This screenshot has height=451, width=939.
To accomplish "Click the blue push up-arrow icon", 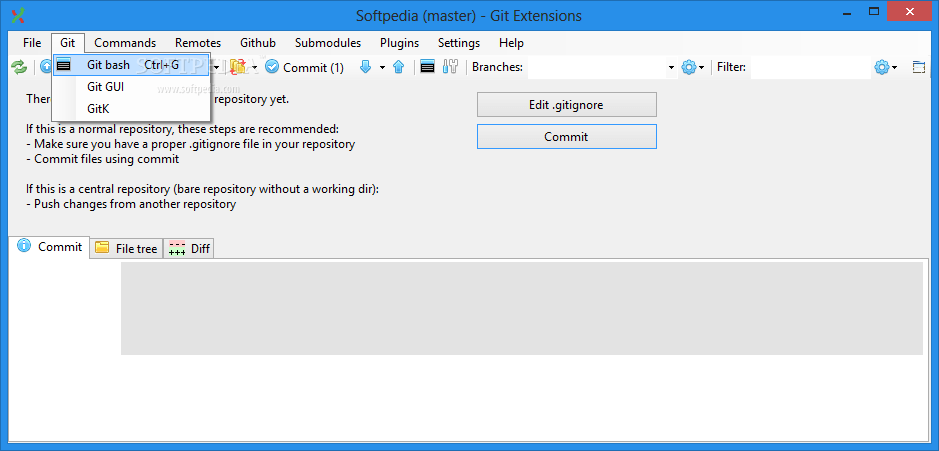I will click(398, 67).
